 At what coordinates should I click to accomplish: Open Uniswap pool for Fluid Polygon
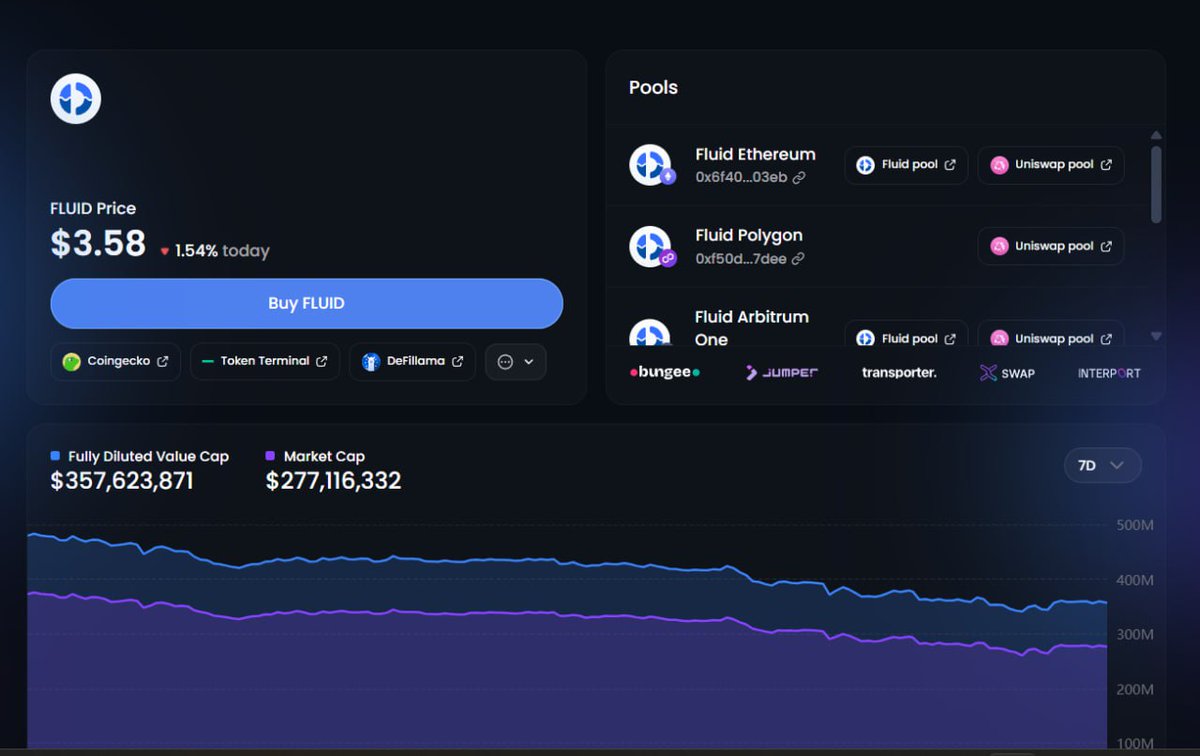click(1051, 246)
